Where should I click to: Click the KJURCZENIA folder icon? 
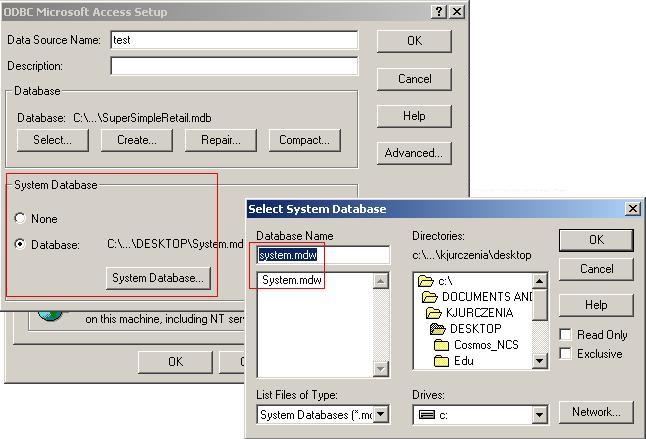click(x=431, y=312)
